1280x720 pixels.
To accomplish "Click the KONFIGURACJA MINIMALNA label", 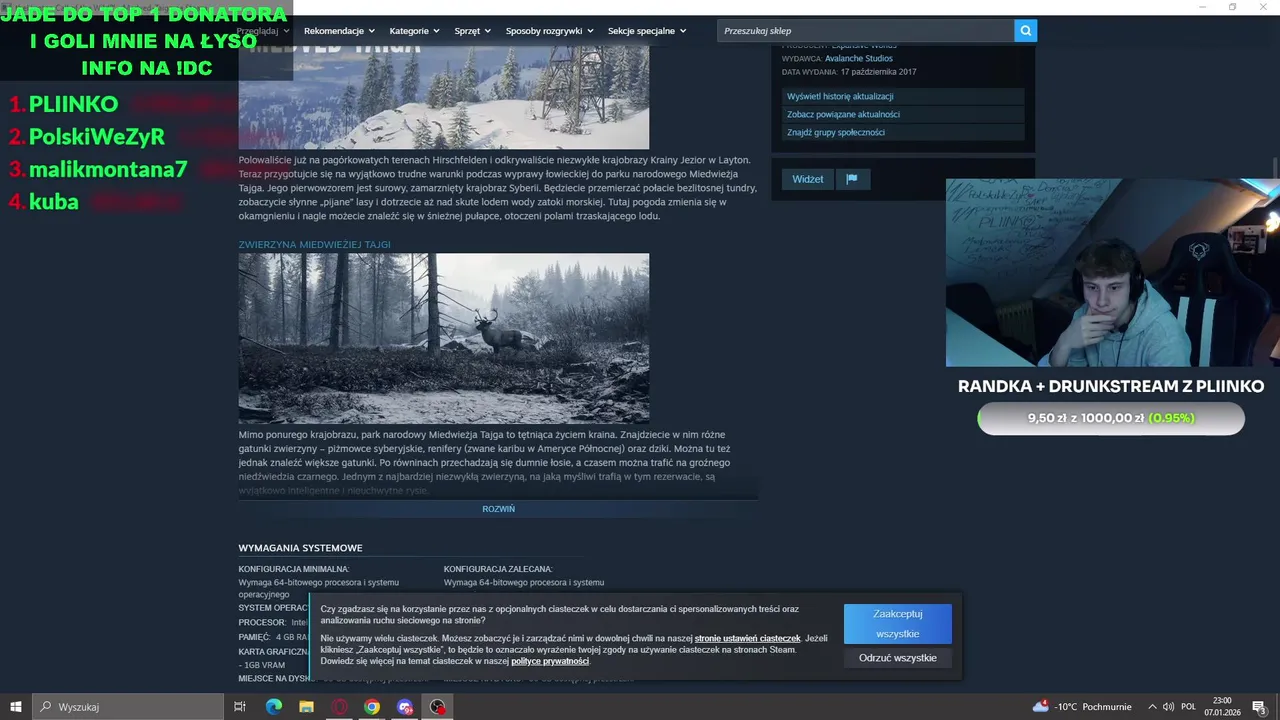I will (293, 569).
